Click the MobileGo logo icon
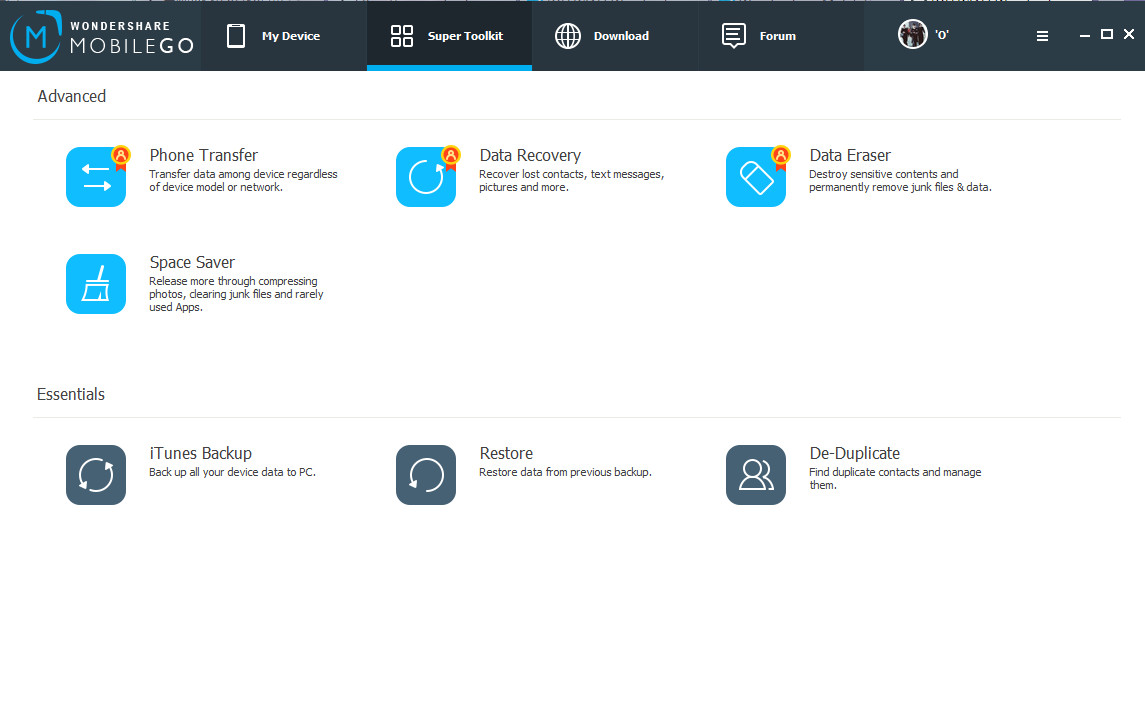Image resolution: width=1145 pixels, height=708 pixels. (35, 37)
